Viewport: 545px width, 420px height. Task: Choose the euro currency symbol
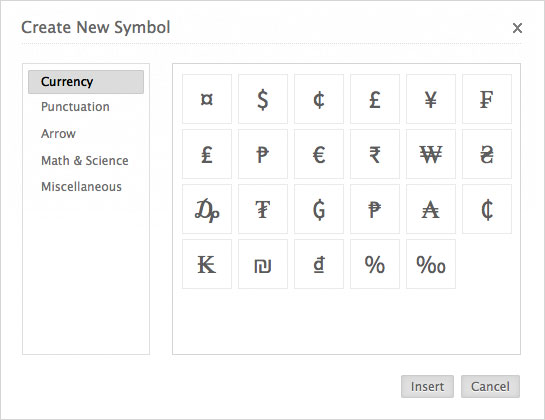click(x=319, y=154)
